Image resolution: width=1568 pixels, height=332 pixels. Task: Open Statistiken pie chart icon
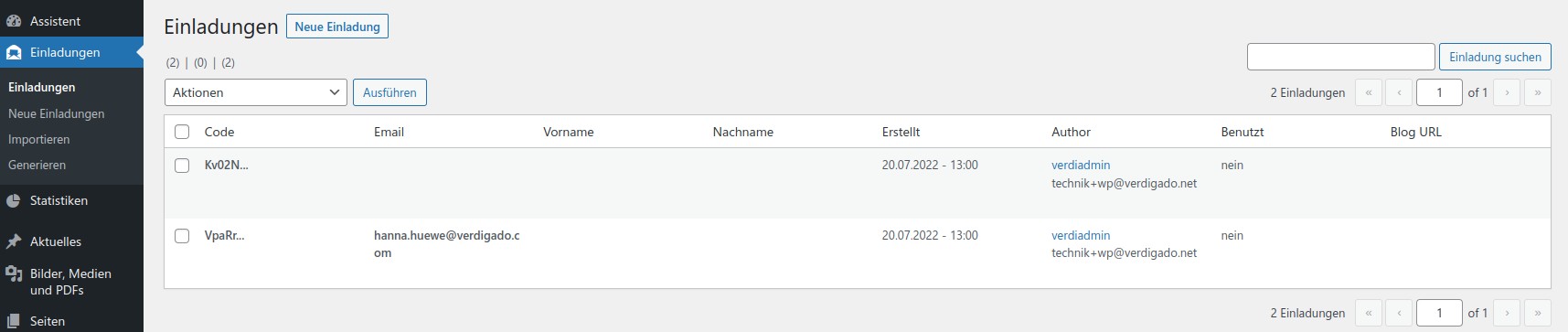pyautogui.click(x=14, y=200)
